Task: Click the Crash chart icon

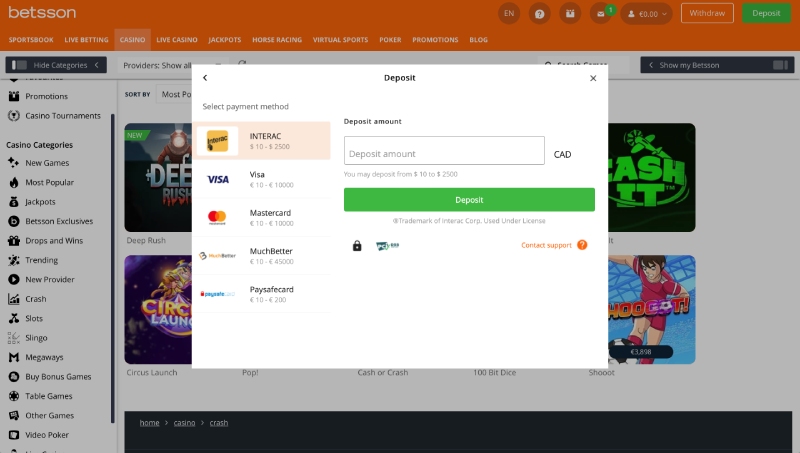Action: 14,298
